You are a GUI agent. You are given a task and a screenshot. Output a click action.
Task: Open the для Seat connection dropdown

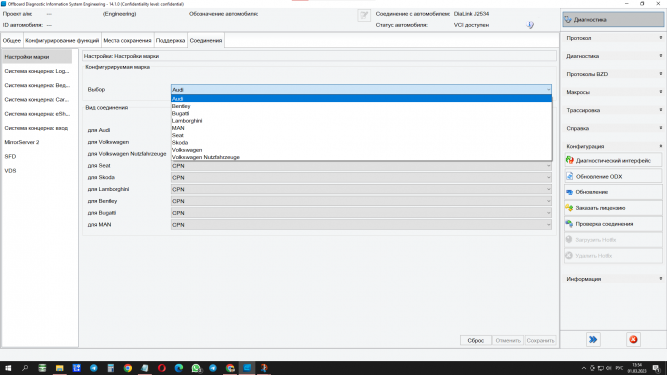tap(361, 166)
